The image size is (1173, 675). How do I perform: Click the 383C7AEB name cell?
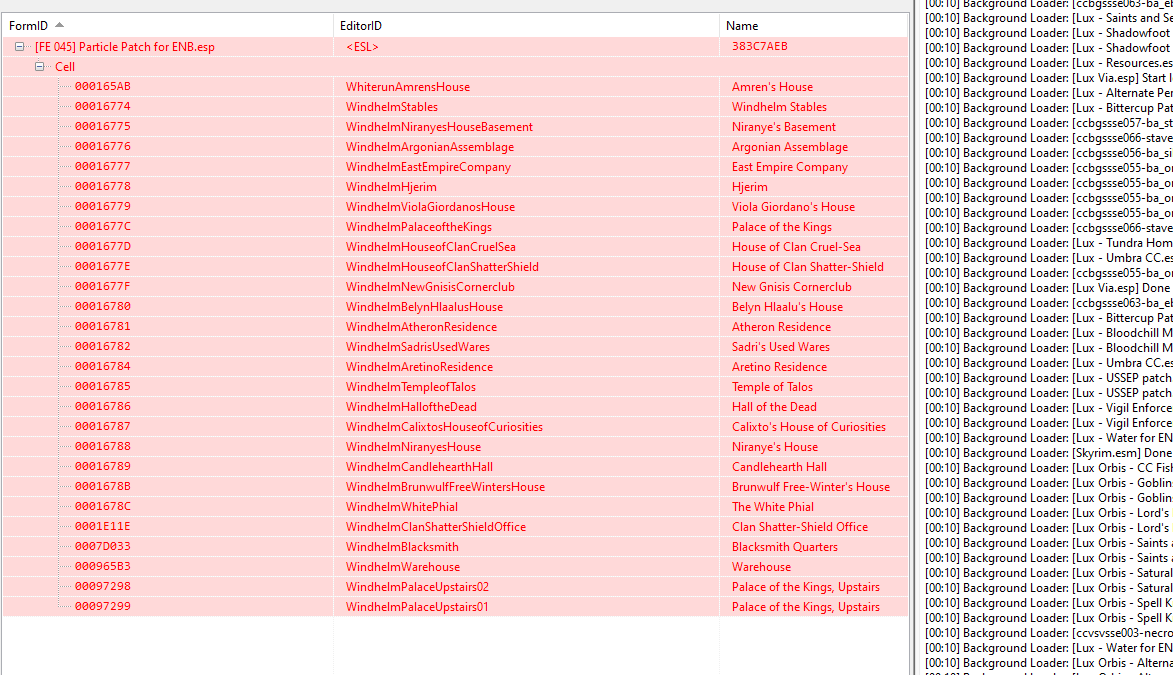pos(759,46)
